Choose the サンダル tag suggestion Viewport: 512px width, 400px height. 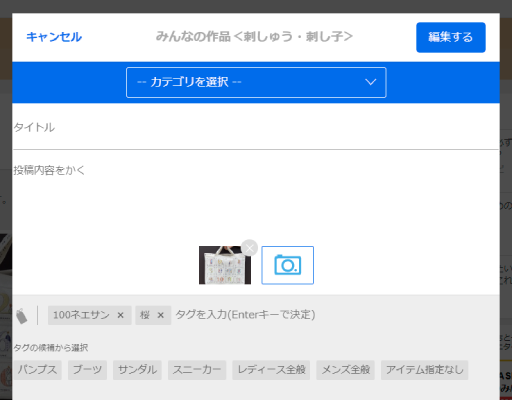click(137, 370)
